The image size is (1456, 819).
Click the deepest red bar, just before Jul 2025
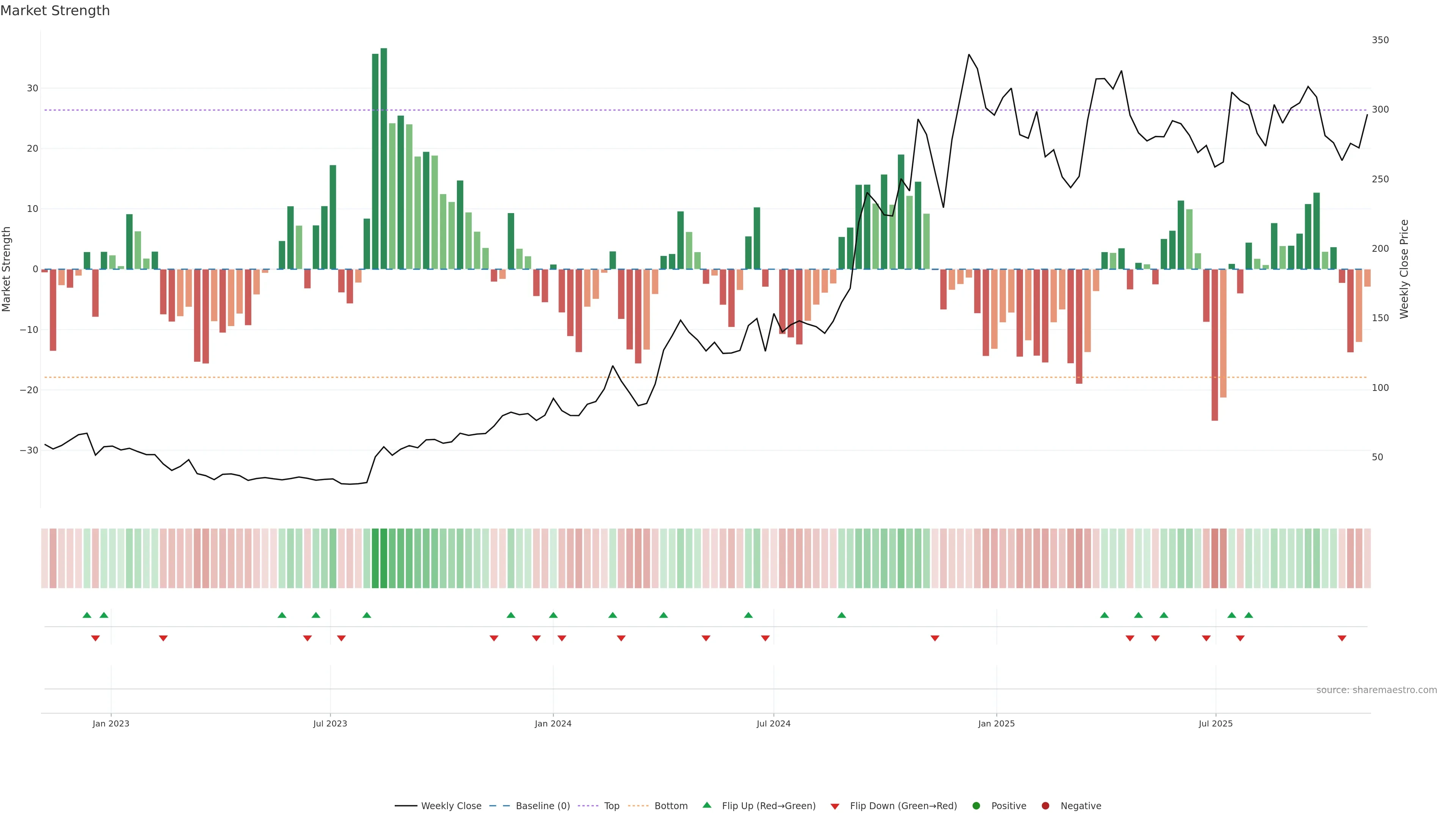click(1214, 345)
